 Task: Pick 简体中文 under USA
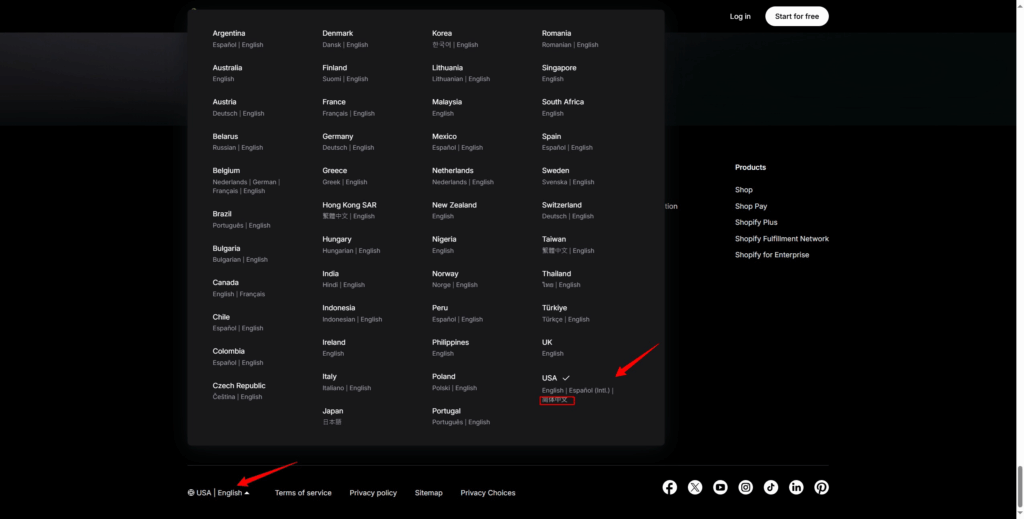[555, 400]
